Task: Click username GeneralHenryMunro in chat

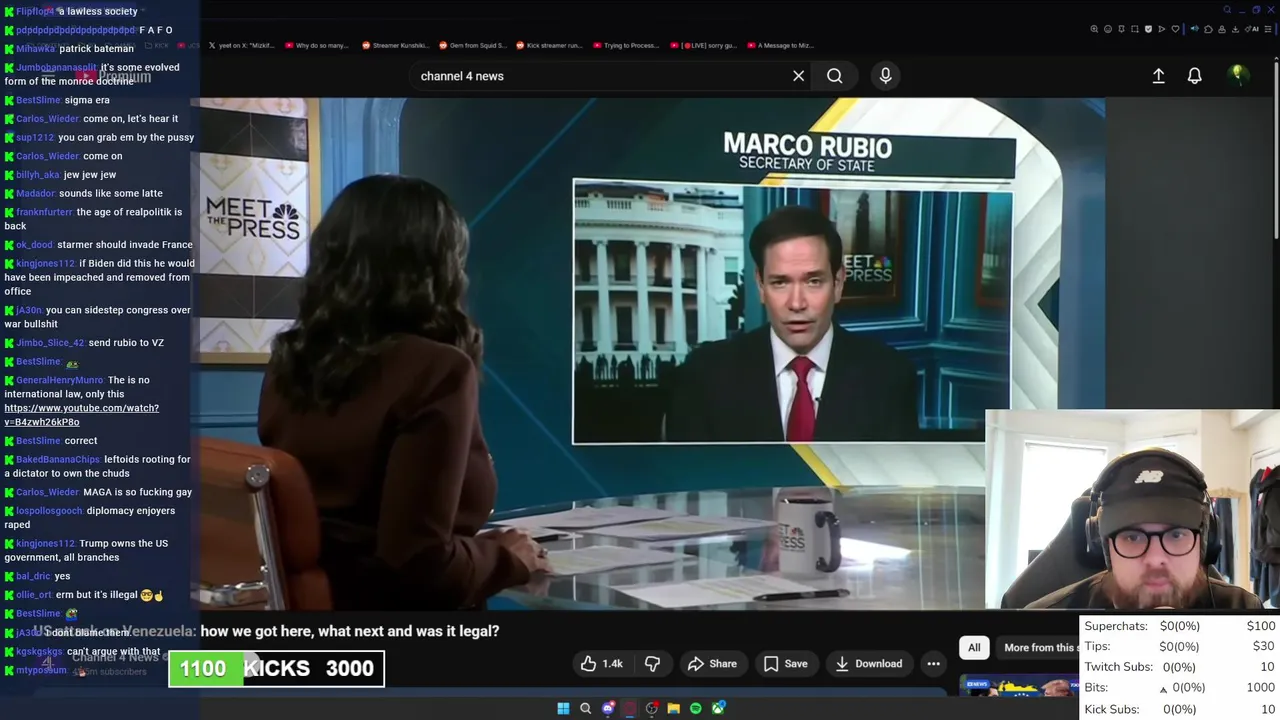Action: 60,380
